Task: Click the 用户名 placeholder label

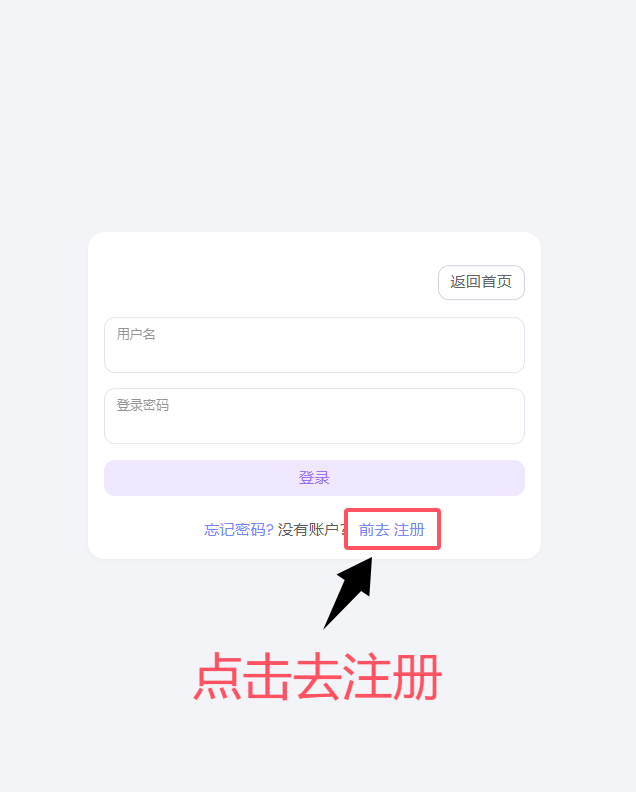Action: point(136,334)
